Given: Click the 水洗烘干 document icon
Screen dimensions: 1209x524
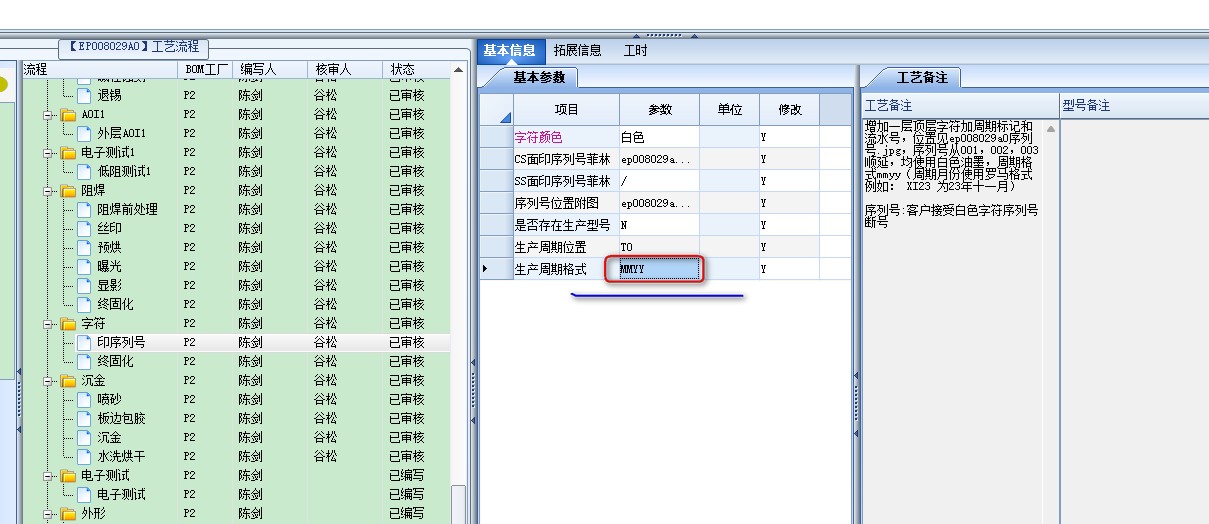Looking at the screenshot, I should click(x=84, y=457).
